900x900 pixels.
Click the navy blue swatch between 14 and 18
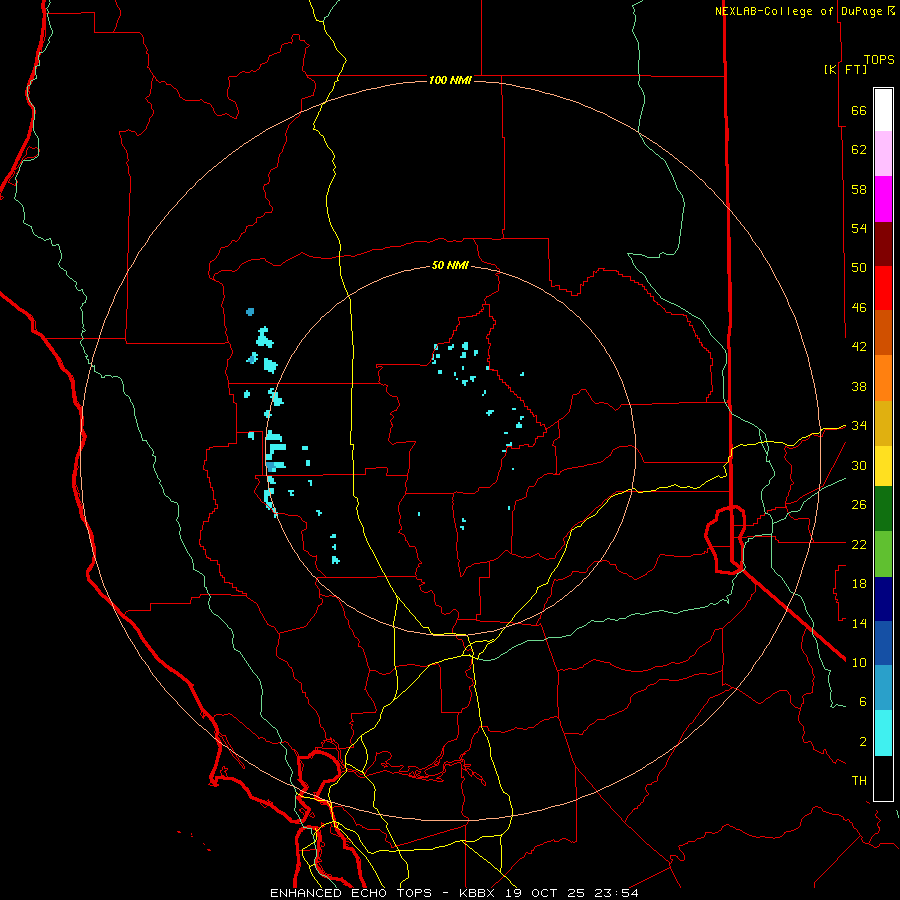tap(883, 599)
